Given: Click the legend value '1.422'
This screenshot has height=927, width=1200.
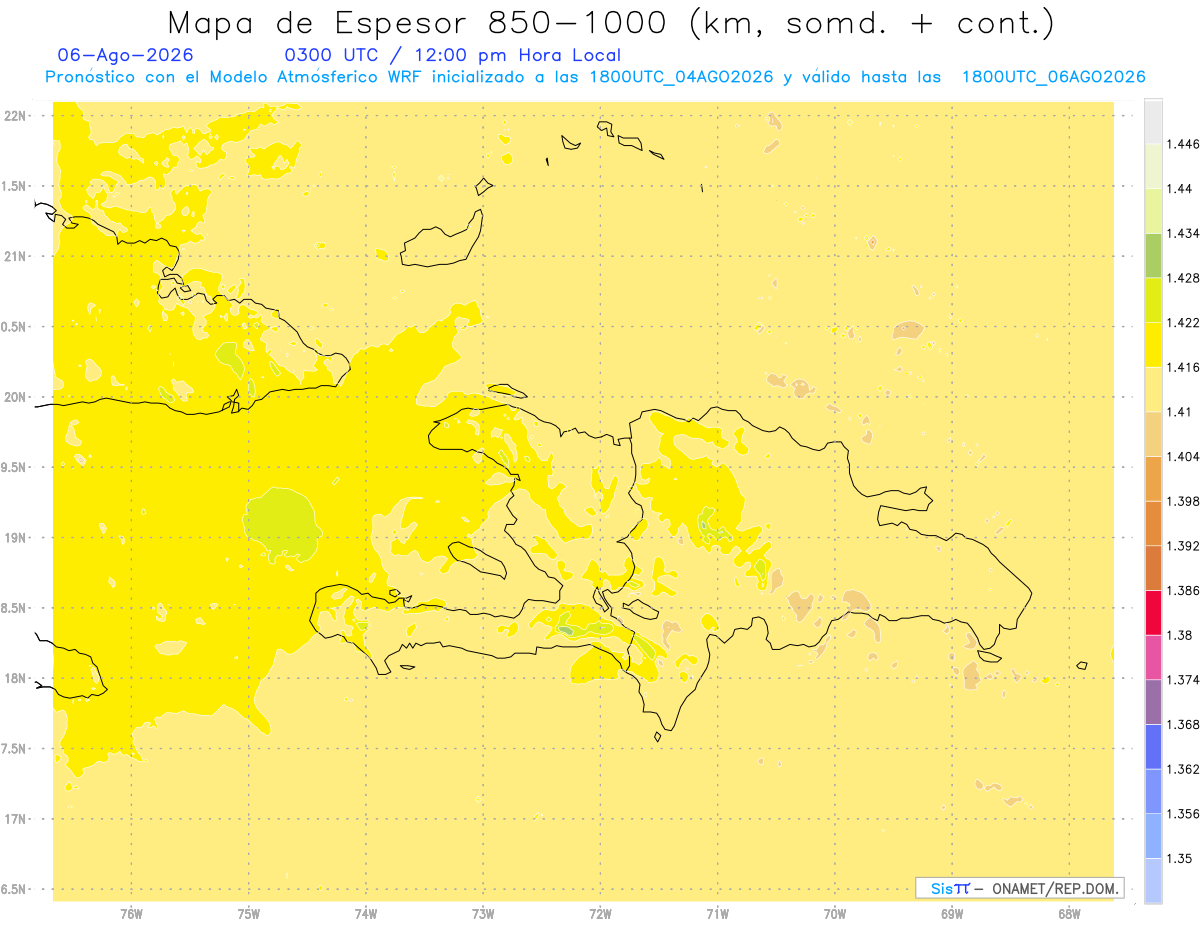Looking at the screenshot, I should pos(1184,323).
